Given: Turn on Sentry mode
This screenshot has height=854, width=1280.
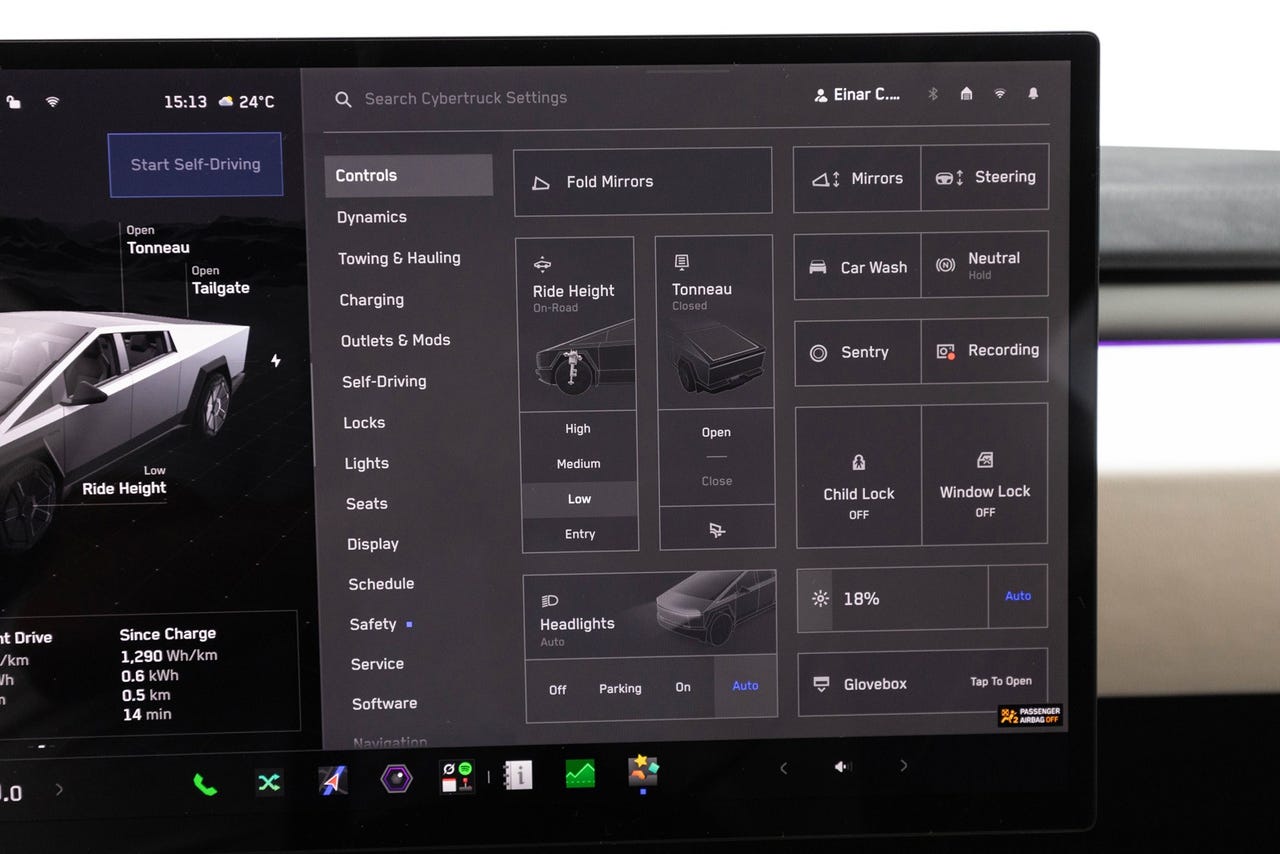Looking at the screenshot, I should [858, 353].
